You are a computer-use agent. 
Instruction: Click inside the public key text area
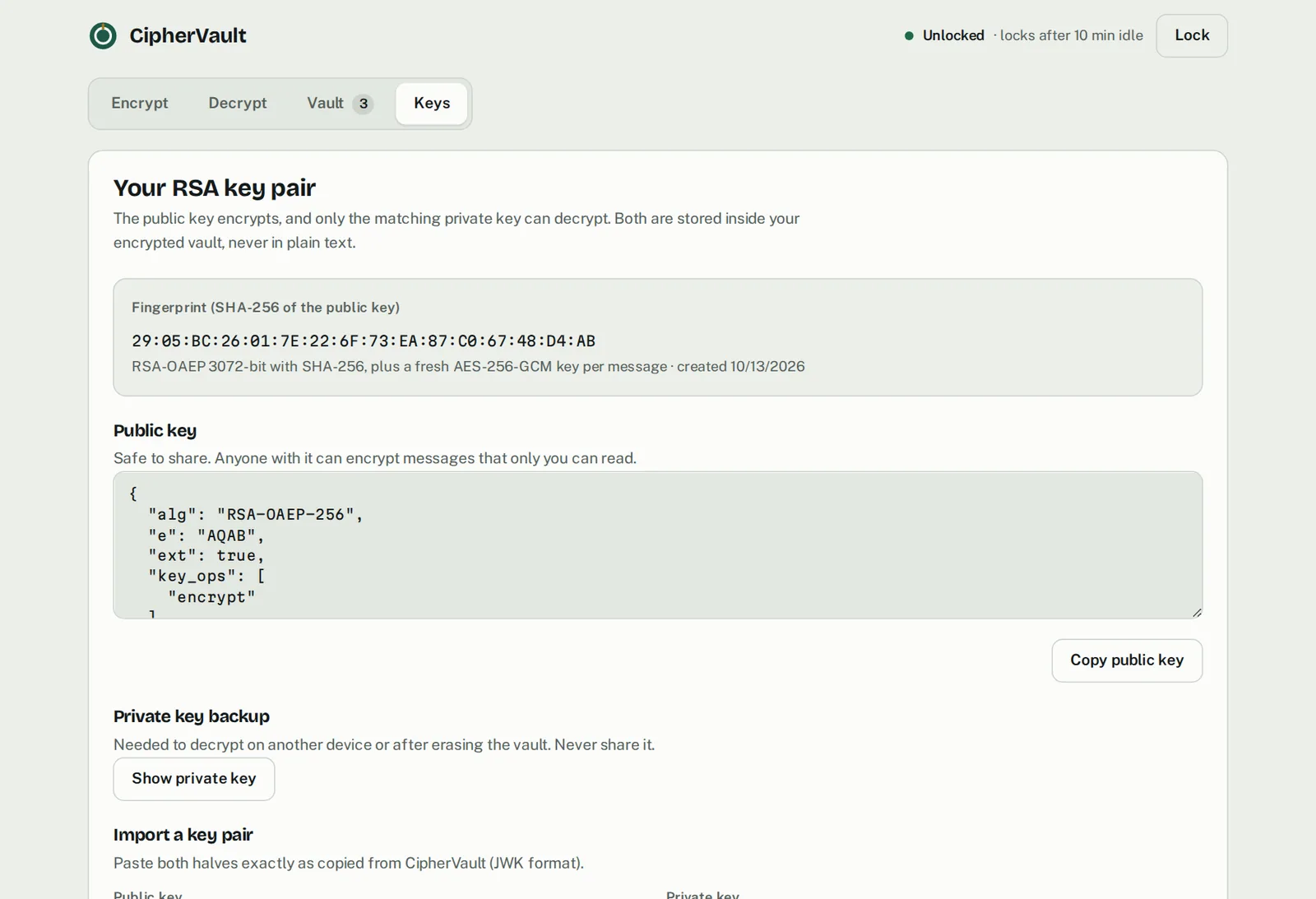[658, 544]
